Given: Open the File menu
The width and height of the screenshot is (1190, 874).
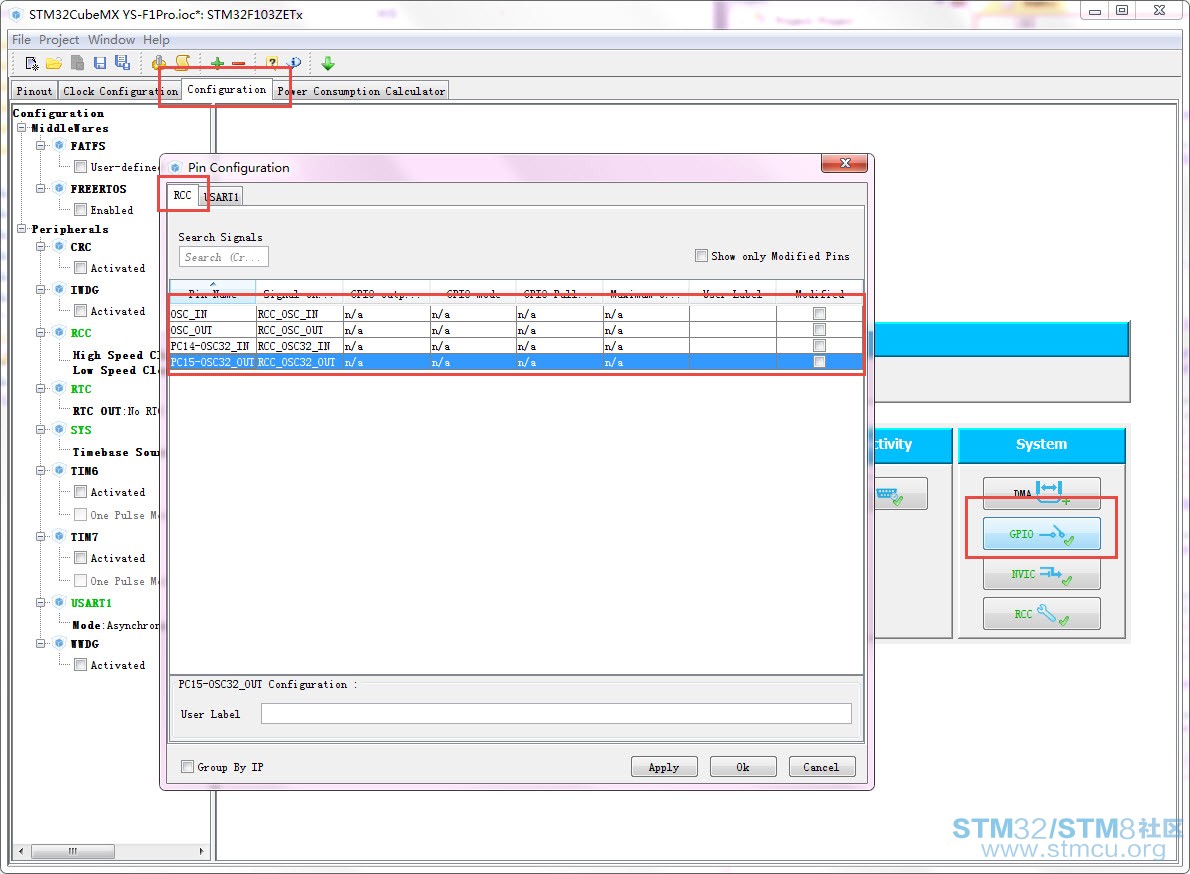Looking at the screenshot, I should pos(21,39).
